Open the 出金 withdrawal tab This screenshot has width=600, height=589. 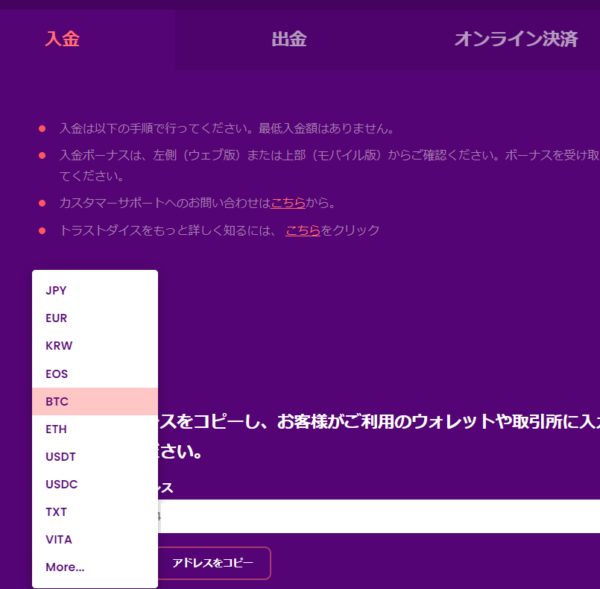(288, 40)
